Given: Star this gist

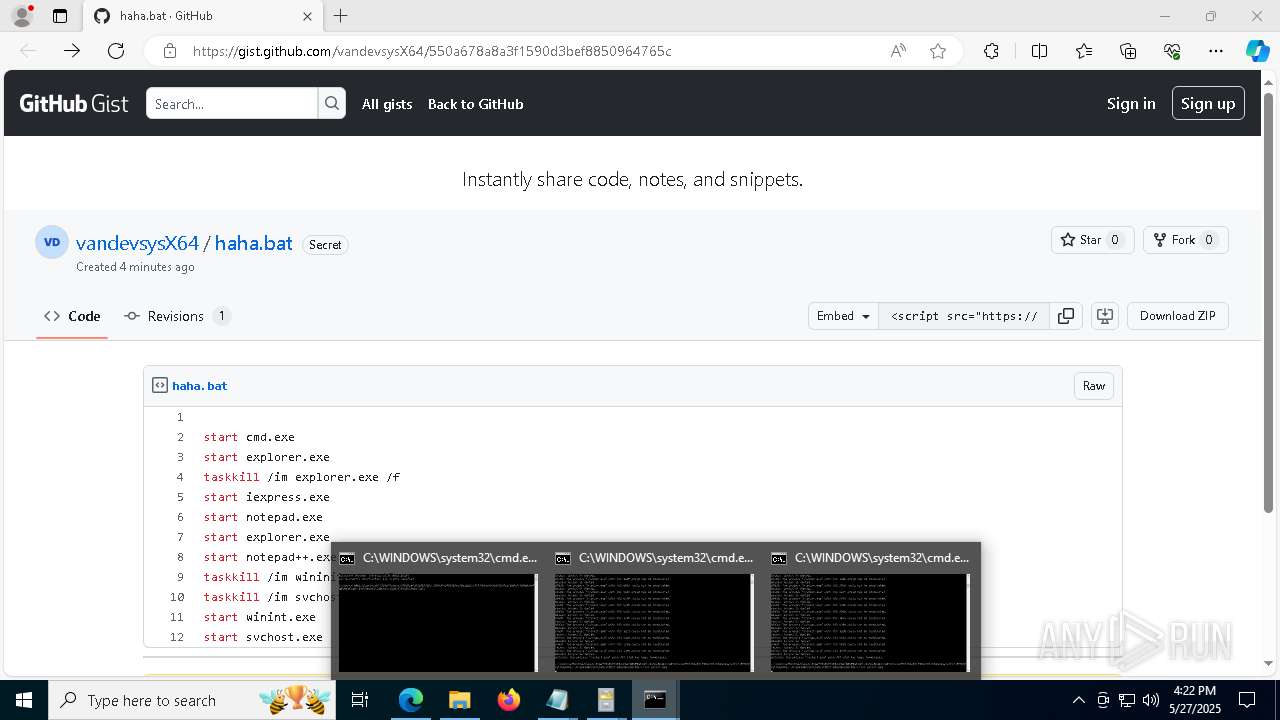Looking at the screenshot, I should pos(1092,240).
